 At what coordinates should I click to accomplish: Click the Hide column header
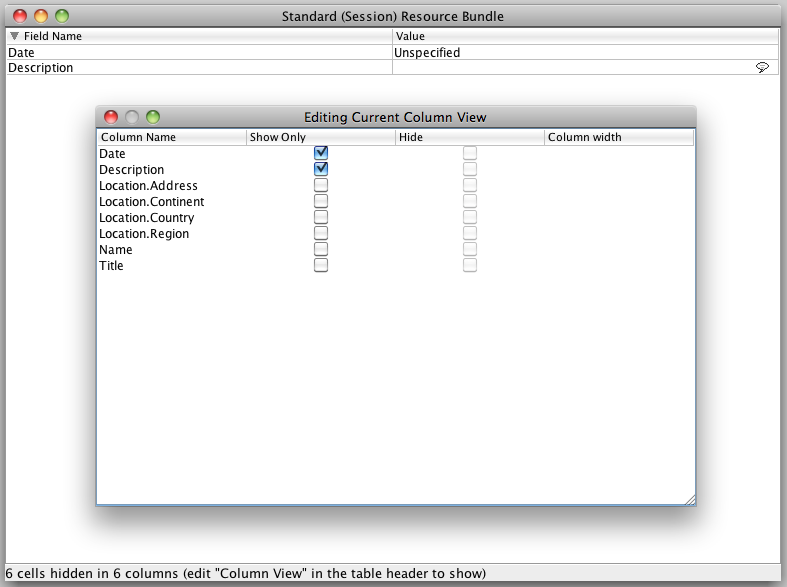pyautogui.click(x=470, y=137)
